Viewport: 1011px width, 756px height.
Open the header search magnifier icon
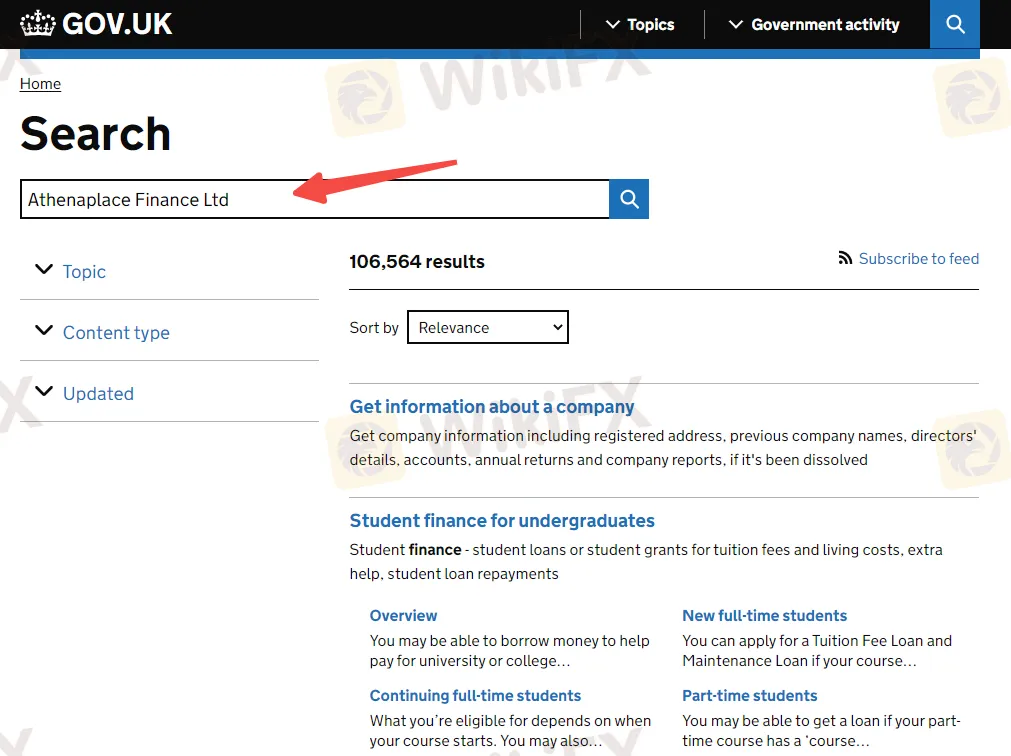point(955,24)
